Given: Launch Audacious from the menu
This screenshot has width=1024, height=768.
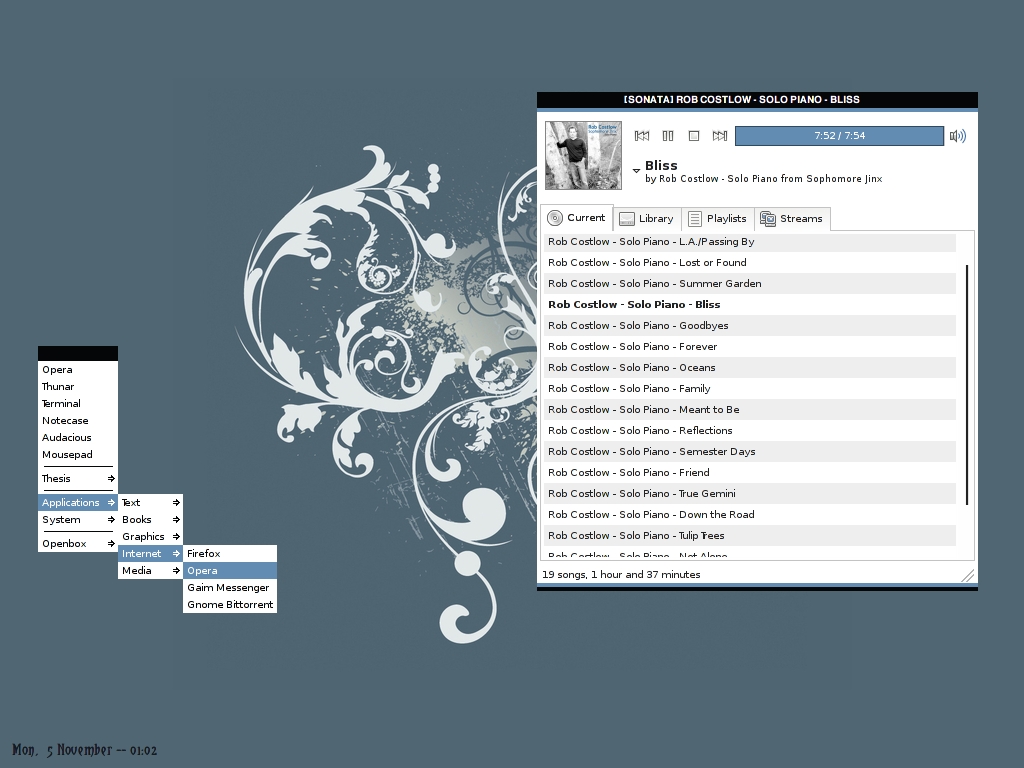Looking at the screenshot, I should coord(78,438).
